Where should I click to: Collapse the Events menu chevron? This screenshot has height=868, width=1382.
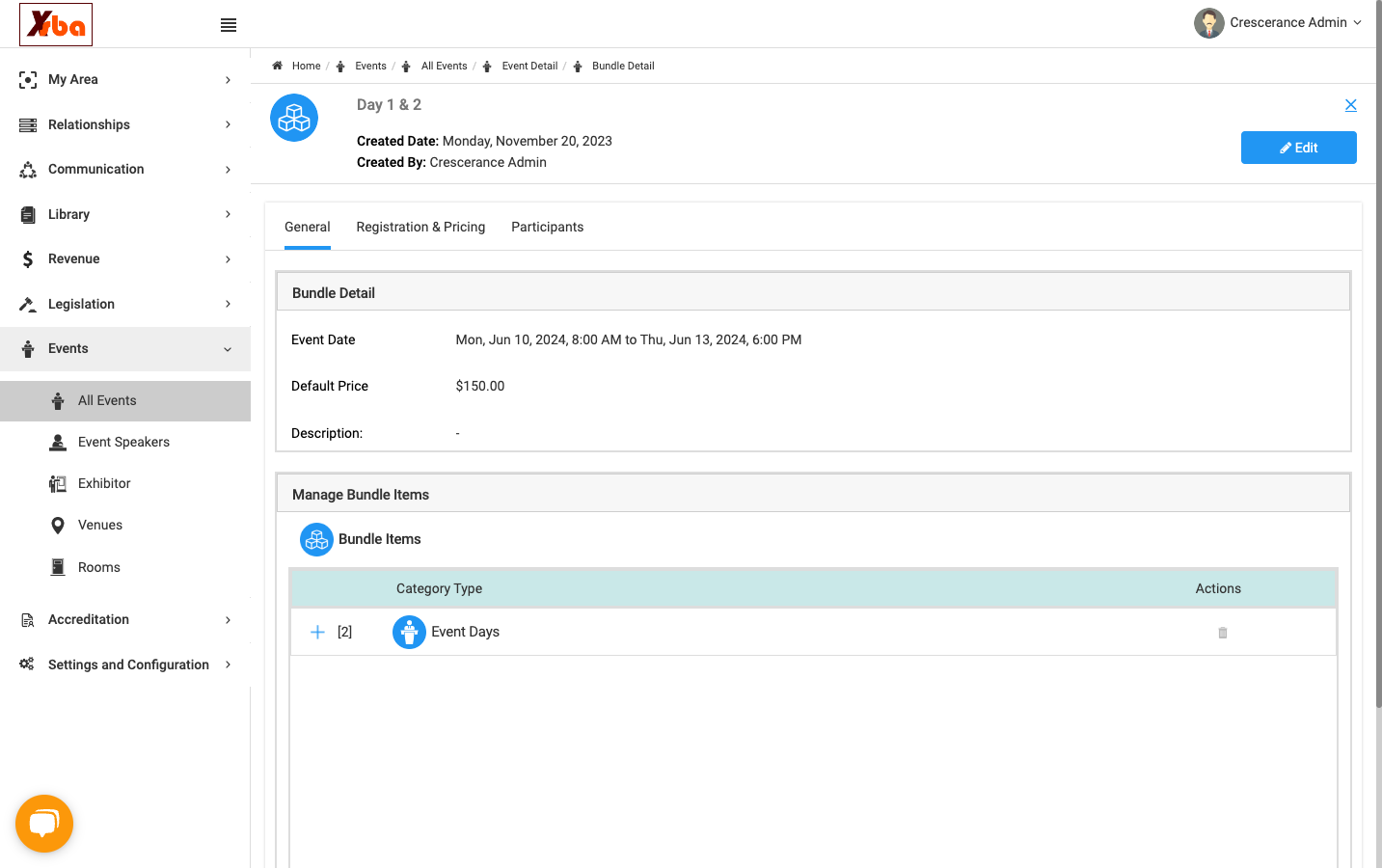click(228, 349)
